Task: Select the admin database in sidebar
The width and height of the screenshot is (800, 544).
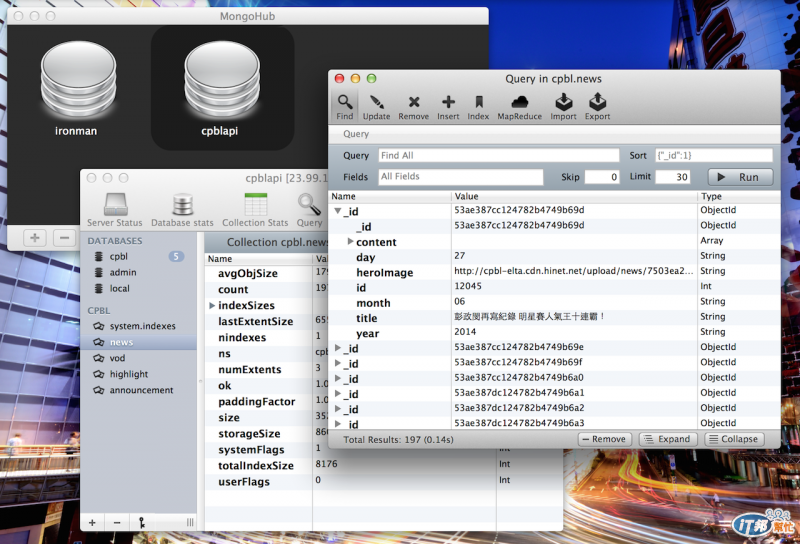Action: click(138, 273)
